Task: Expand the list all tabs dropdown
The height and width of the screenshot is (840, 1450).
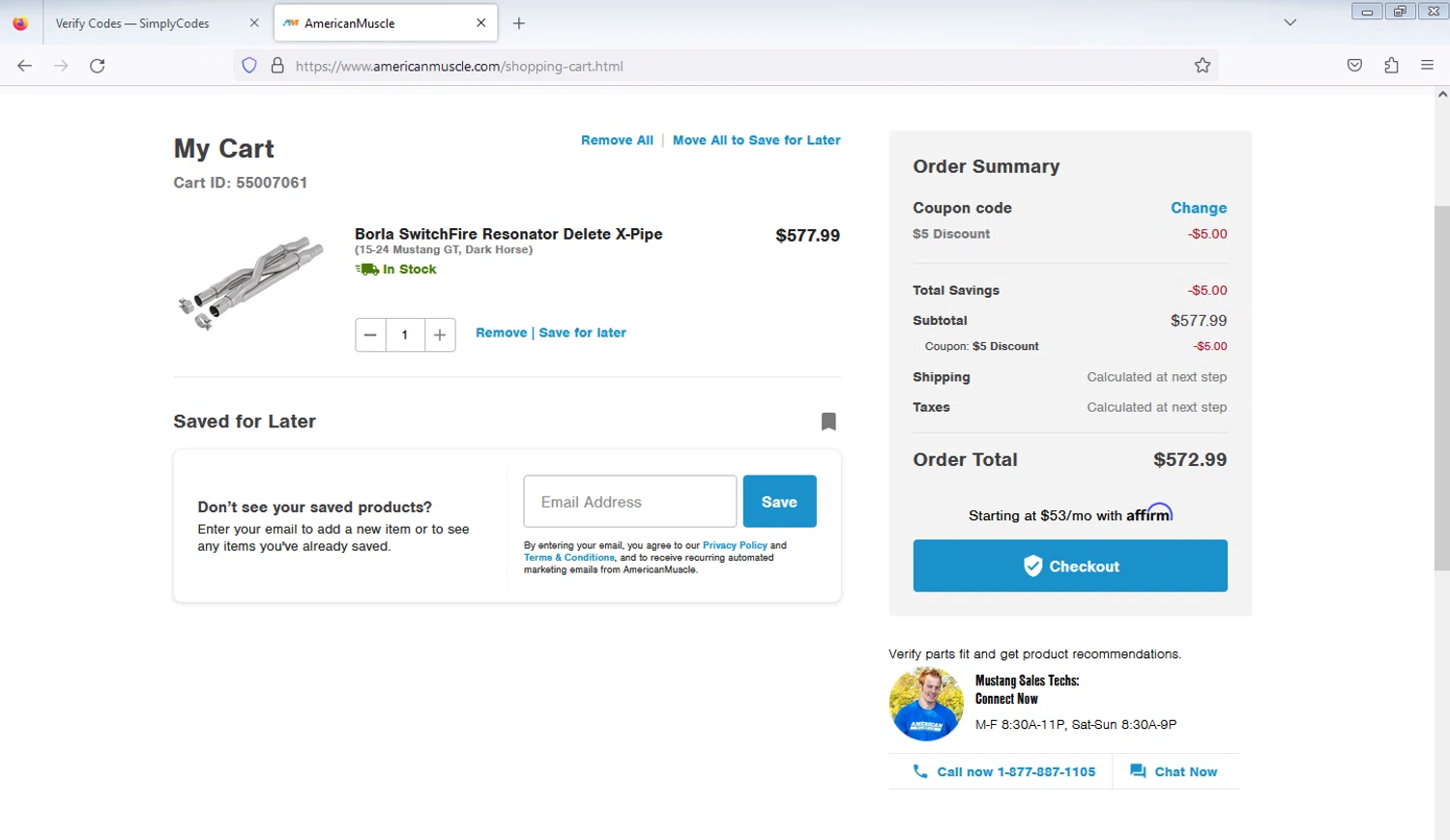Action: (x=1290, y=23)
